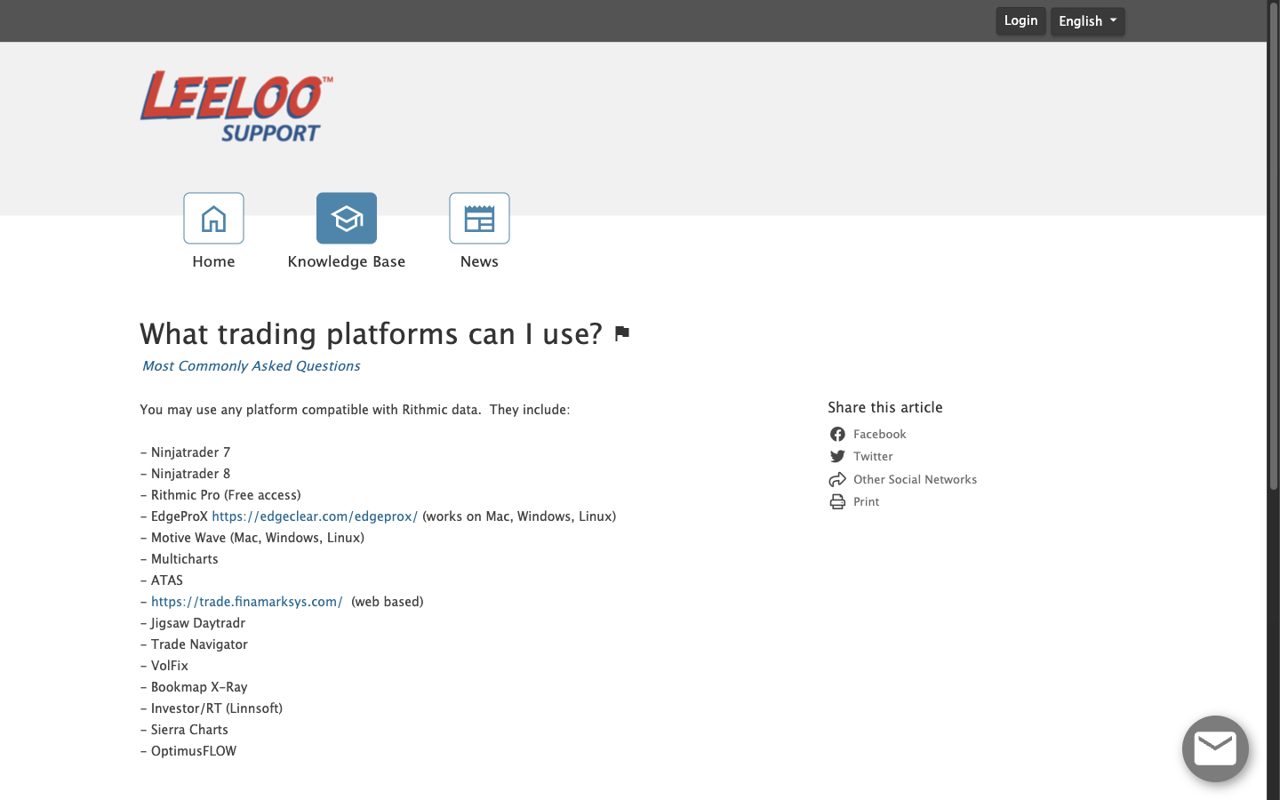1280x800 pixels.
Task: Open the trade.finamarksys.com link
Action: (247, 601)
